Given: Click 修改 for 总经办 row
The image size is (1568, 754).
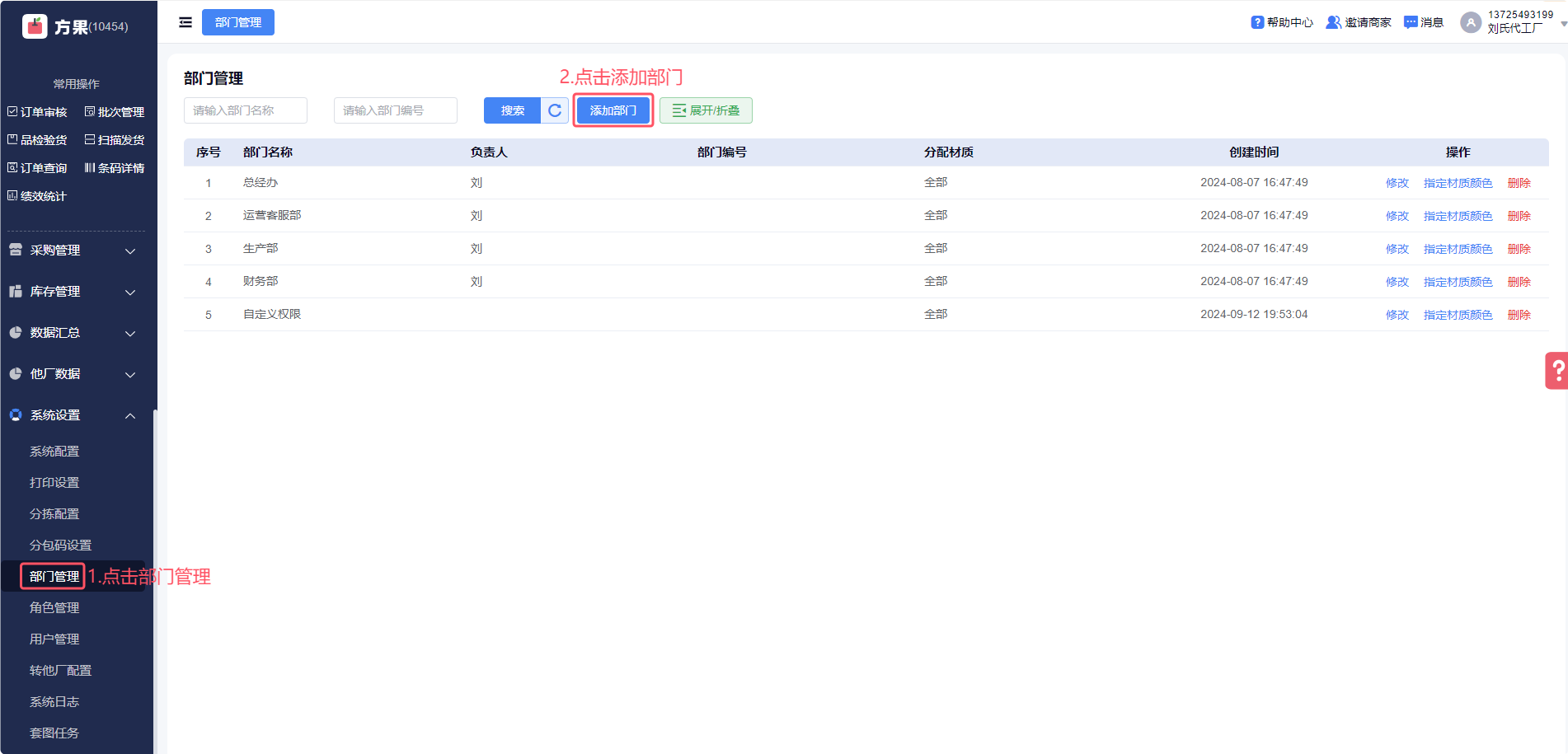Looking at the screenshot, I should 1397,183.
